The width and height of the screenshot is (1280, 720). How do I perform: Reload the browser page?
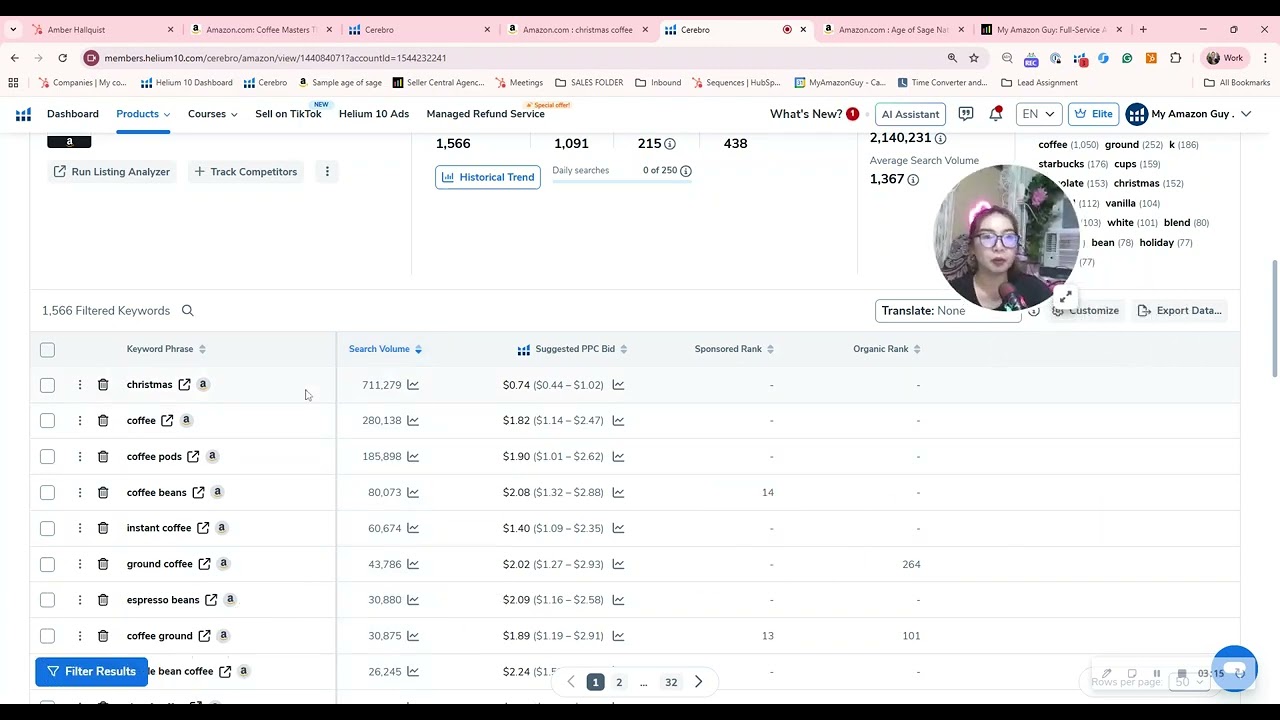[62, 58]
